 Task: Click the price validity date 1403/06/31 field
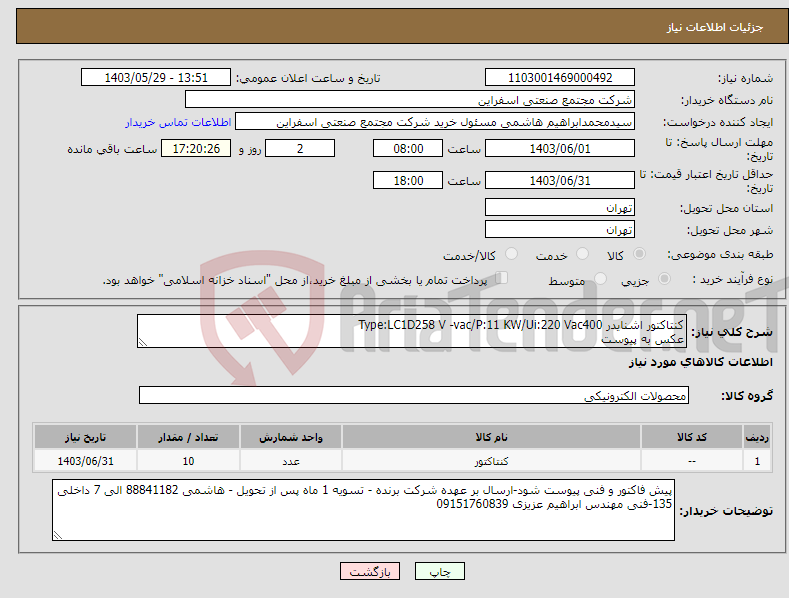(x=560, y=180)
